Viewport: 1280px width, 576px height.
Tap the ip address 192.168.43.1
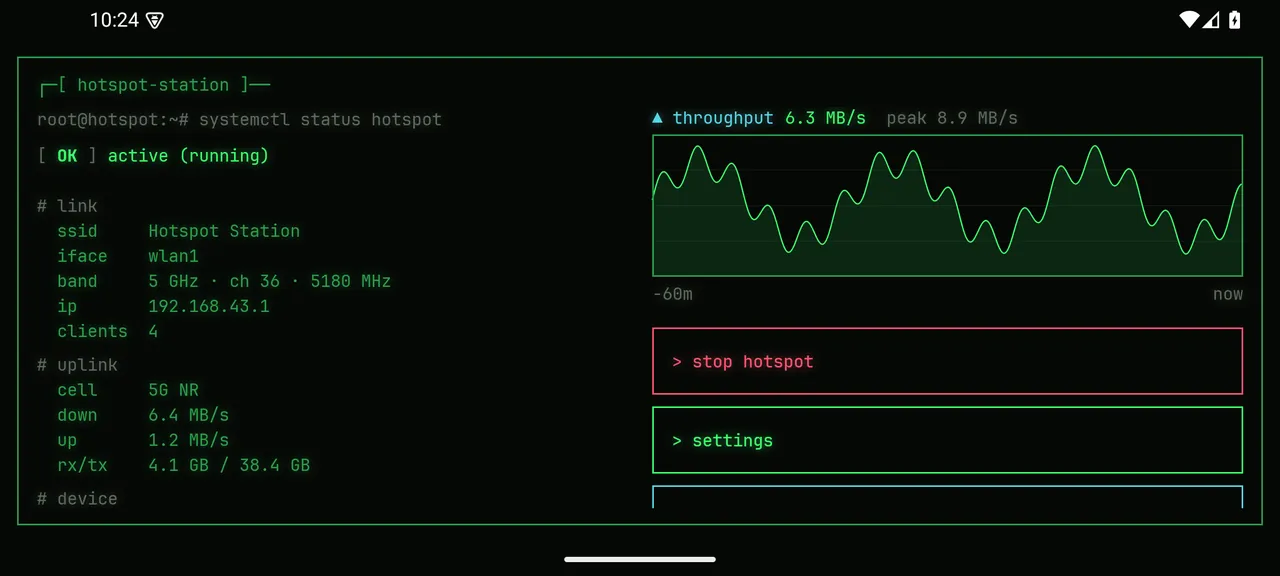(x=209, y=306)
